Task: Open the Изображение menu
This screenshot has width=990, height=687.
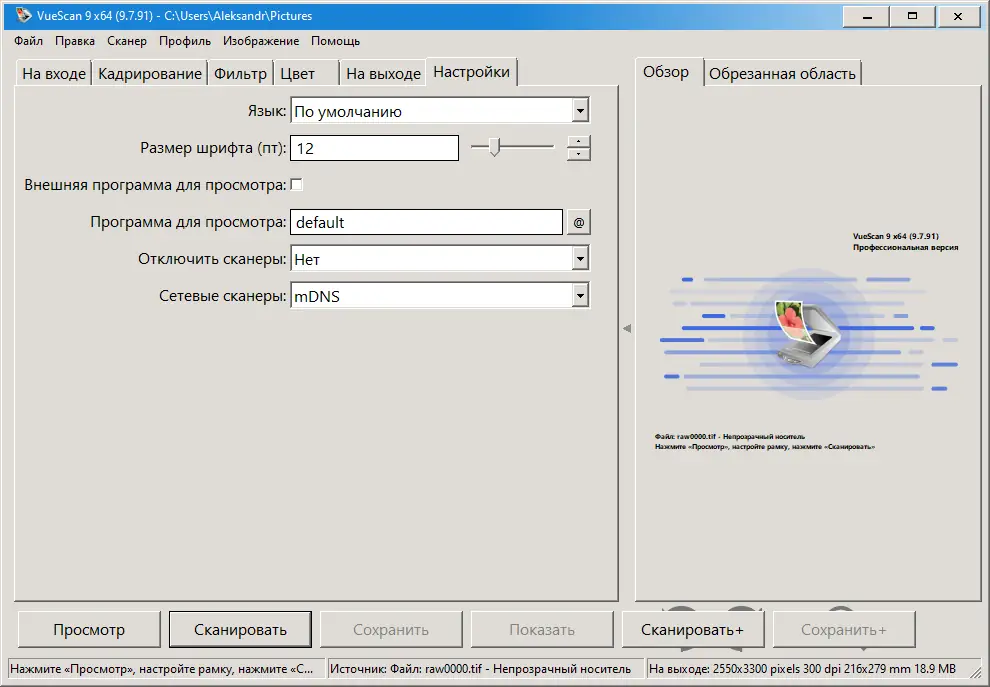Action: pos(261,41)
